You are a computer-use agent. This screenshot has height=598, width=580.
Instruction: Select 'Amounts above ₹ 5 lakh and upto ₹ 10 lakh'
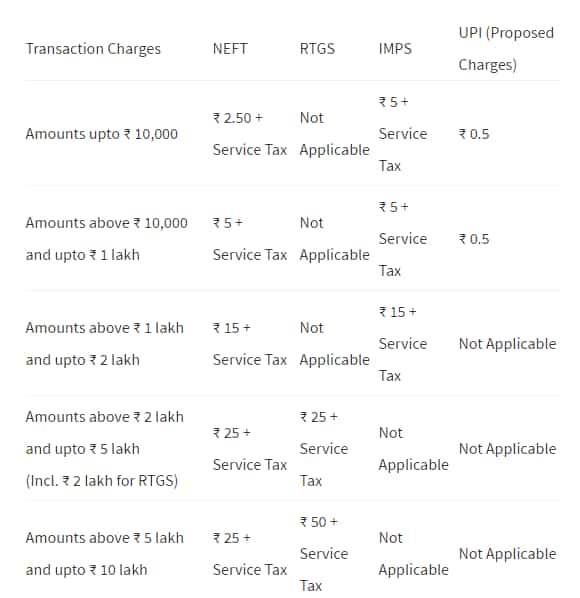tap(104, 554)
